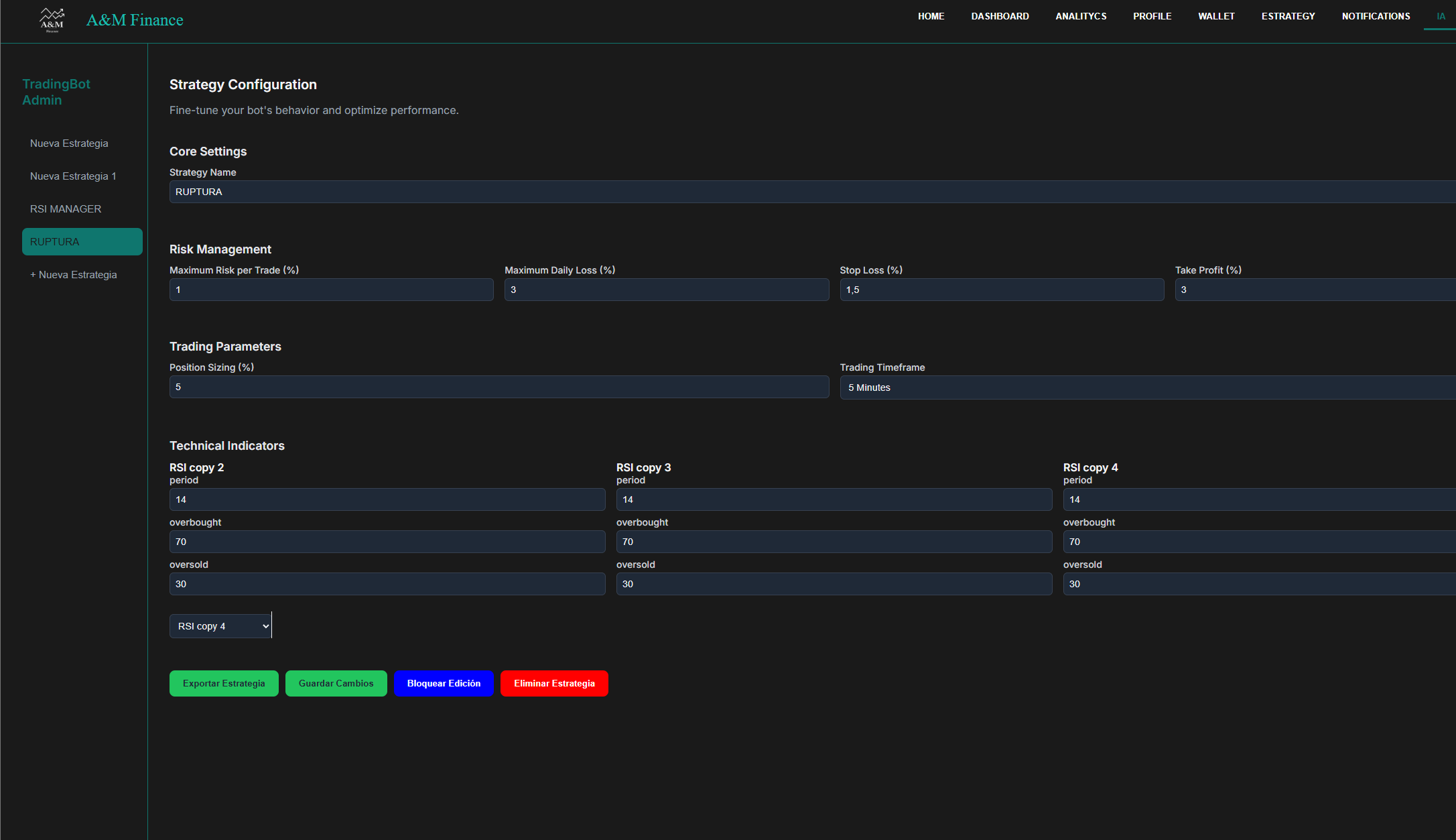Image resolution: width=1456 pixels, height=840 pixels.
Task: Go to the DASHBOARD page
Action: click(1000, 16)
